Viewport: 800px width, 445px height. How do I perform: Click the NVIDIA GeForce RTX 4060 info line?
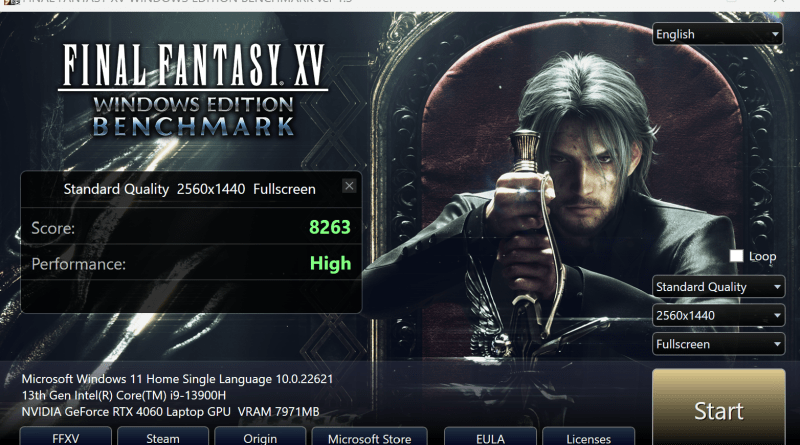click(170, 411)
